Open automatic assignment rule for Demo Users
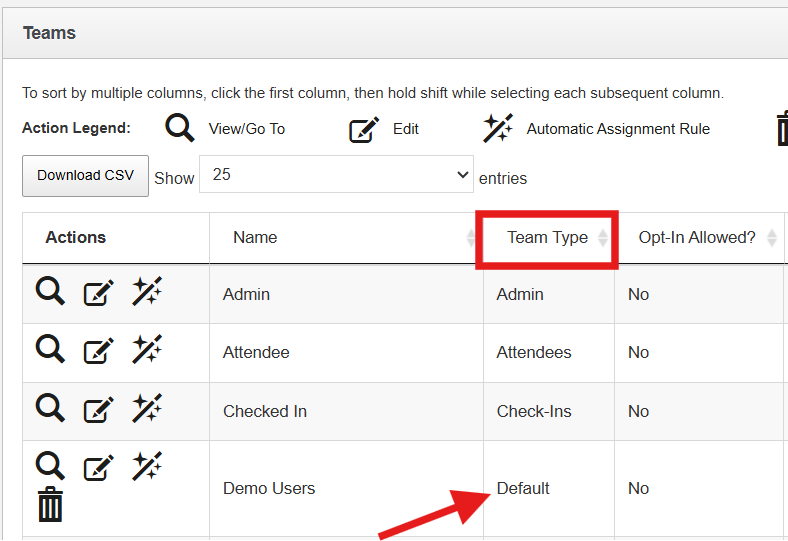Viewport: 788px width, 541px height. (x=147, y=466)
